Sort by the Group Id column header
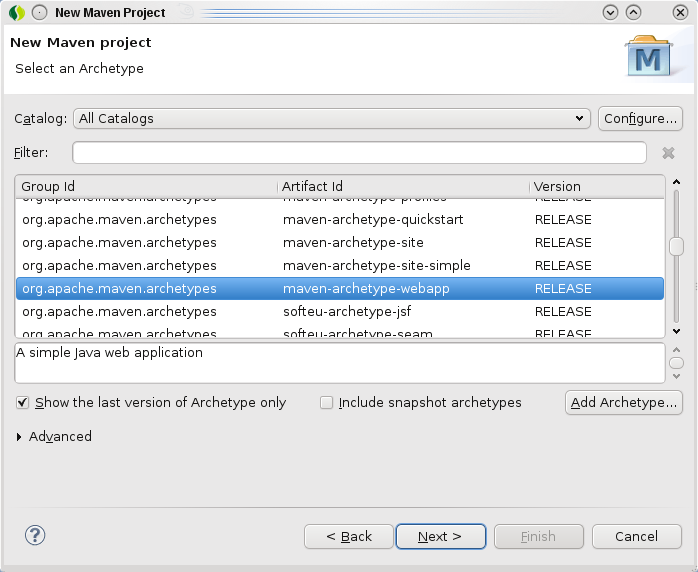Viewport: 698px width, 572px height. point(146,187)
